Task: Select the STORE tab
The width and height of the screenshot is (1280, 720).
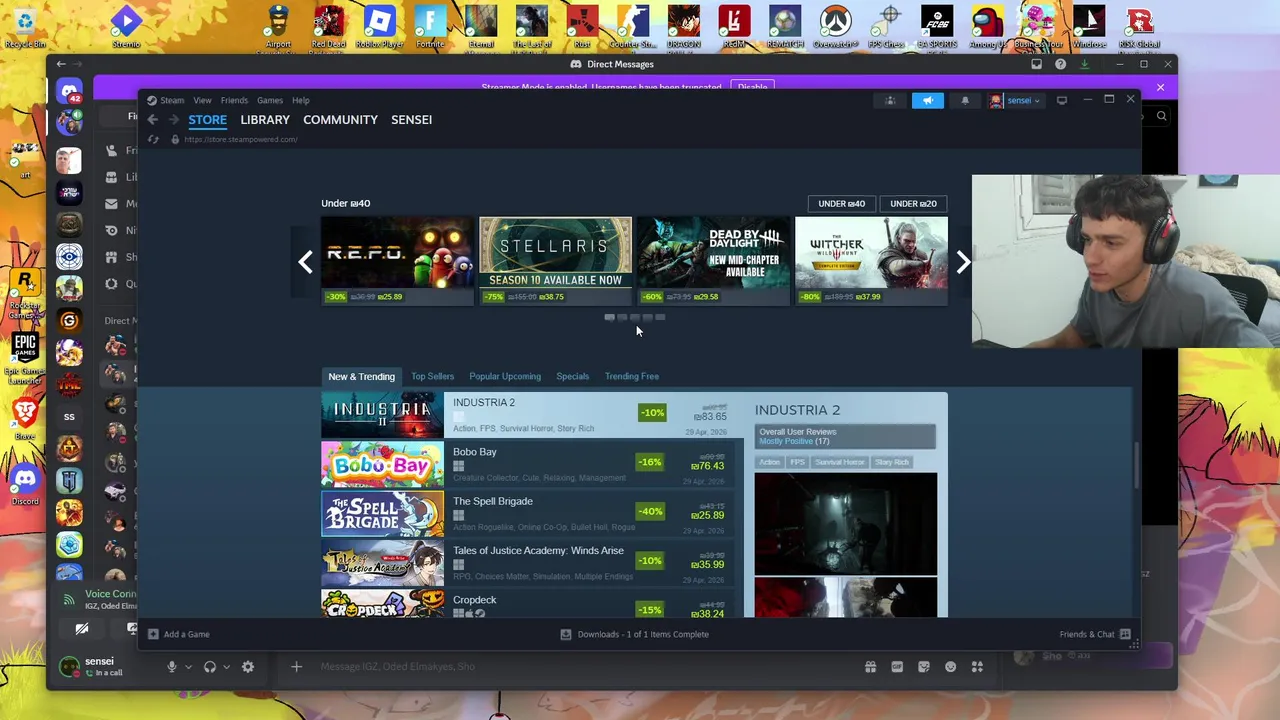Action: click(208, 120)
